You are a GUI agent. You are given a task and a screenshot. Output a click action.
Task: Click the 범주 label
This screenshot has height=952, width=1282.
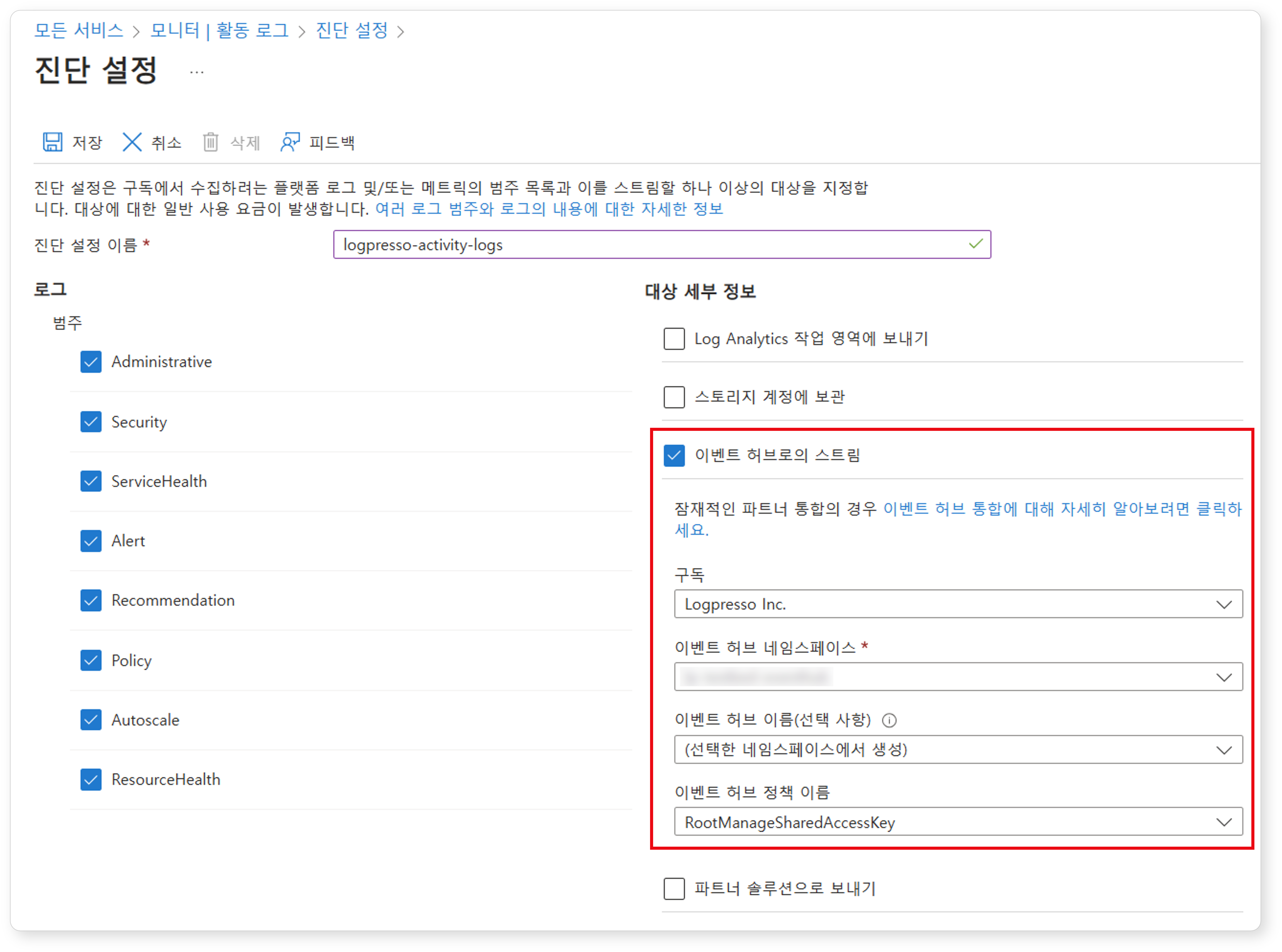(67, 323)
